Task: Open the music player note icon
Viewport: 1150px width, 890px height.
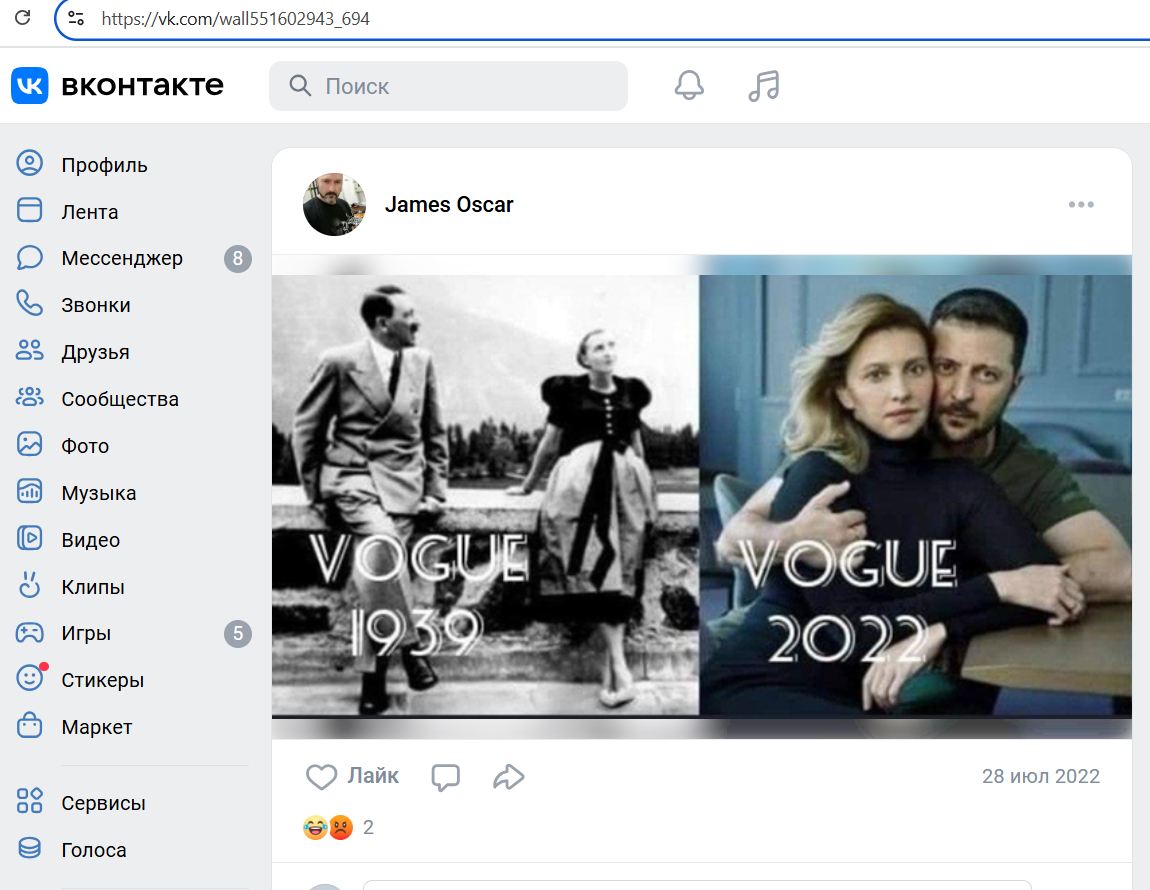Action: click(764, 86)
